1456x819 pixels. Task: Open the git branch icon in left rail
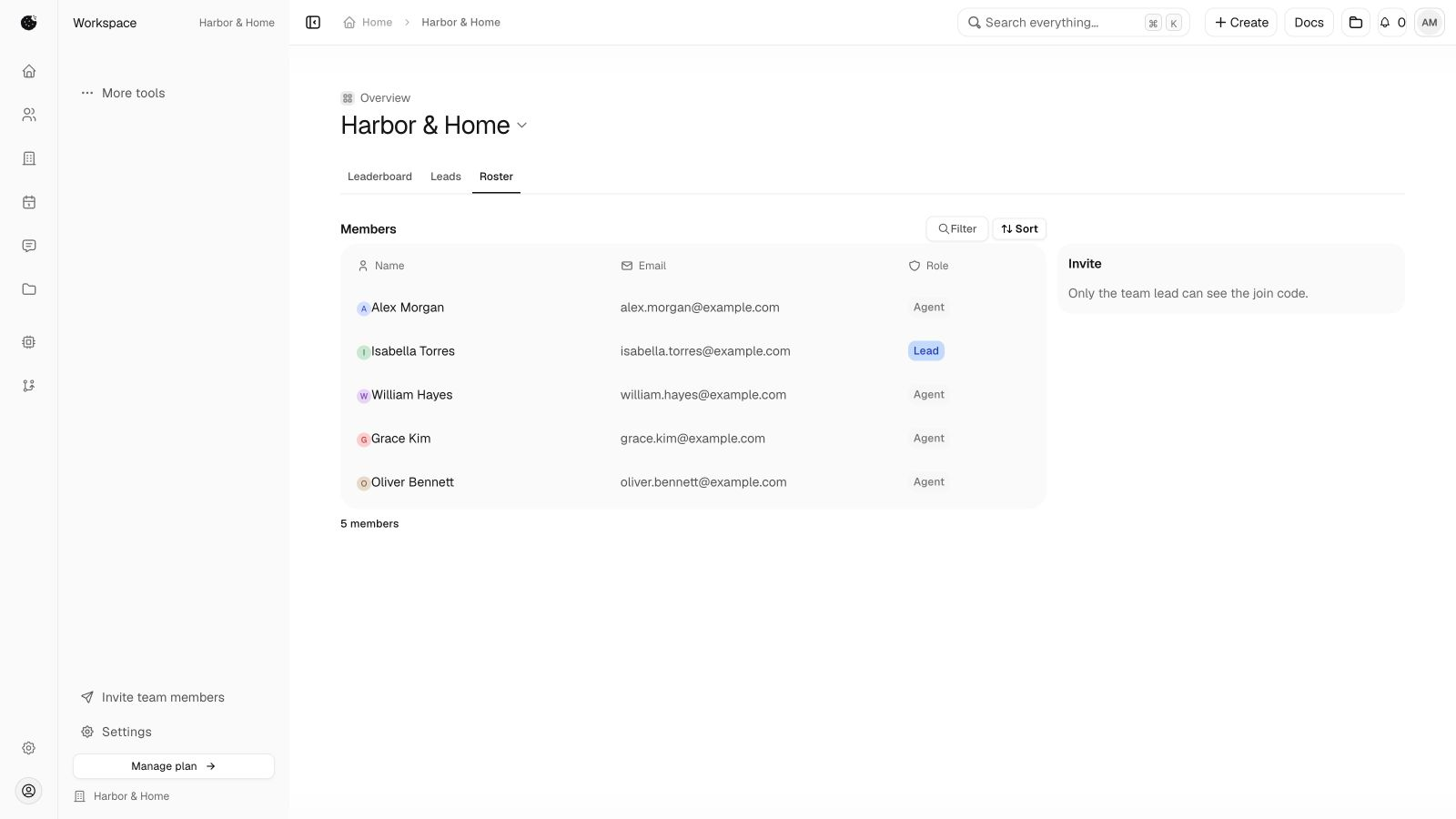[x=29, y=386]
